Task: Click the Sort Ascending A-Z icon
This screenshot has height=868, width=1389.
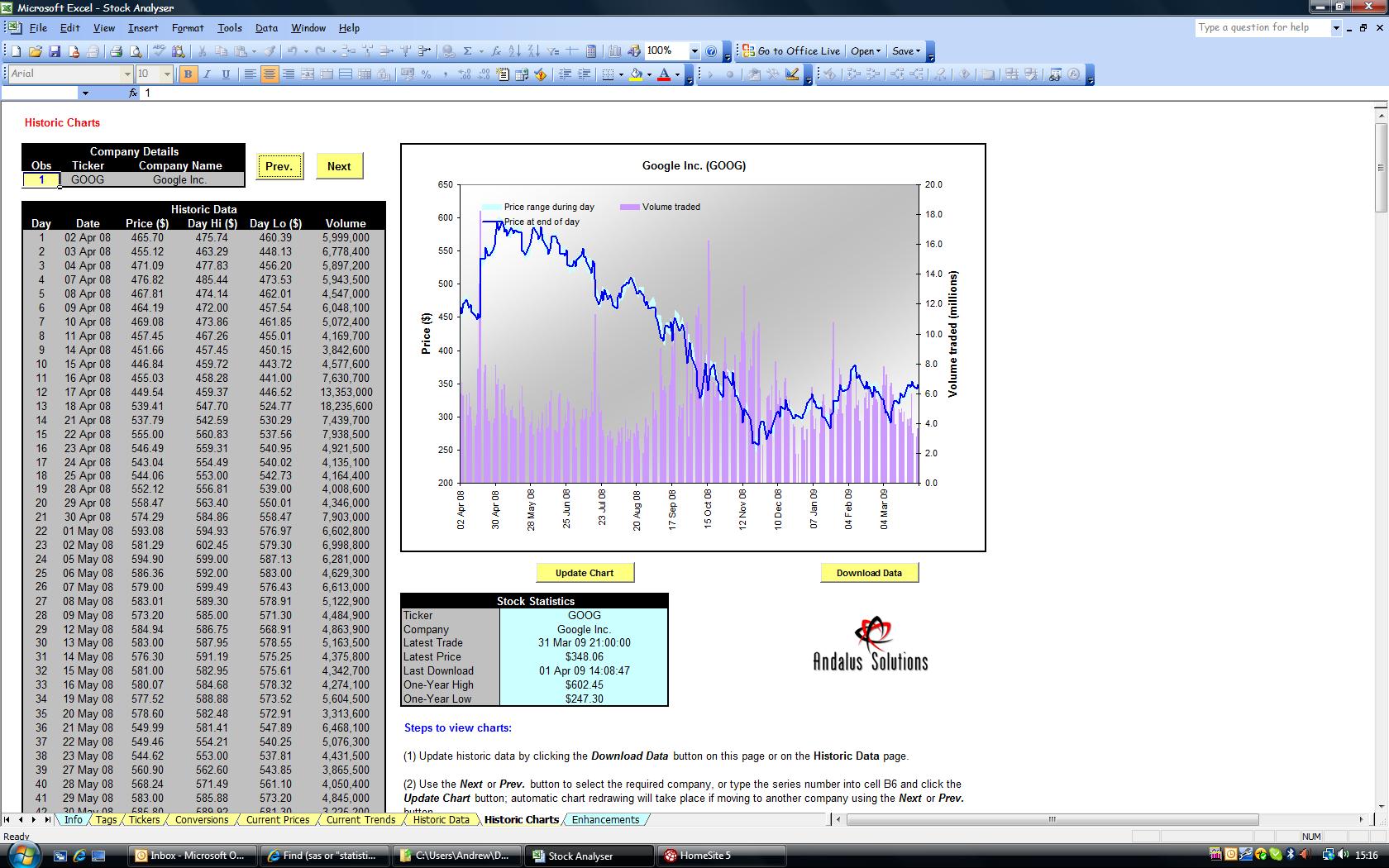Action: point(514,51)
